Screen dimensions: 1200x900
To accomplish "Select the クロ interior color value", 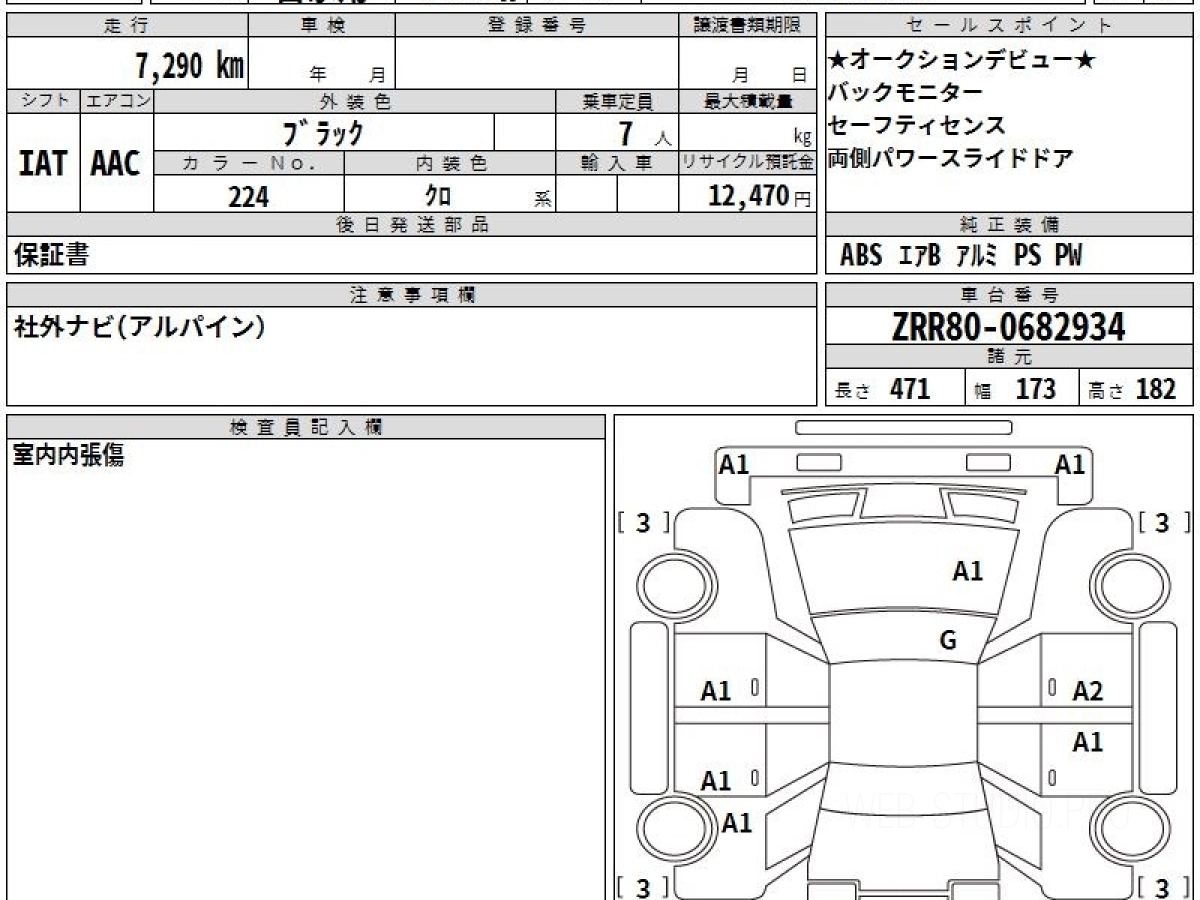I will pyautogui.click(x=438, y=196).
